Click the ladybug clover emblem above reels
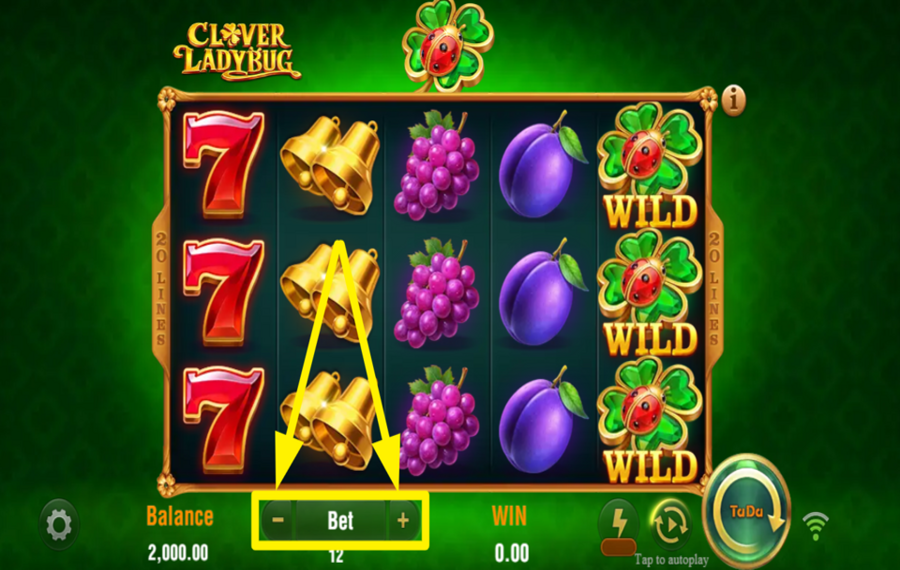The width and height of the screenshot is (900, 570). [x=448, y=46]
